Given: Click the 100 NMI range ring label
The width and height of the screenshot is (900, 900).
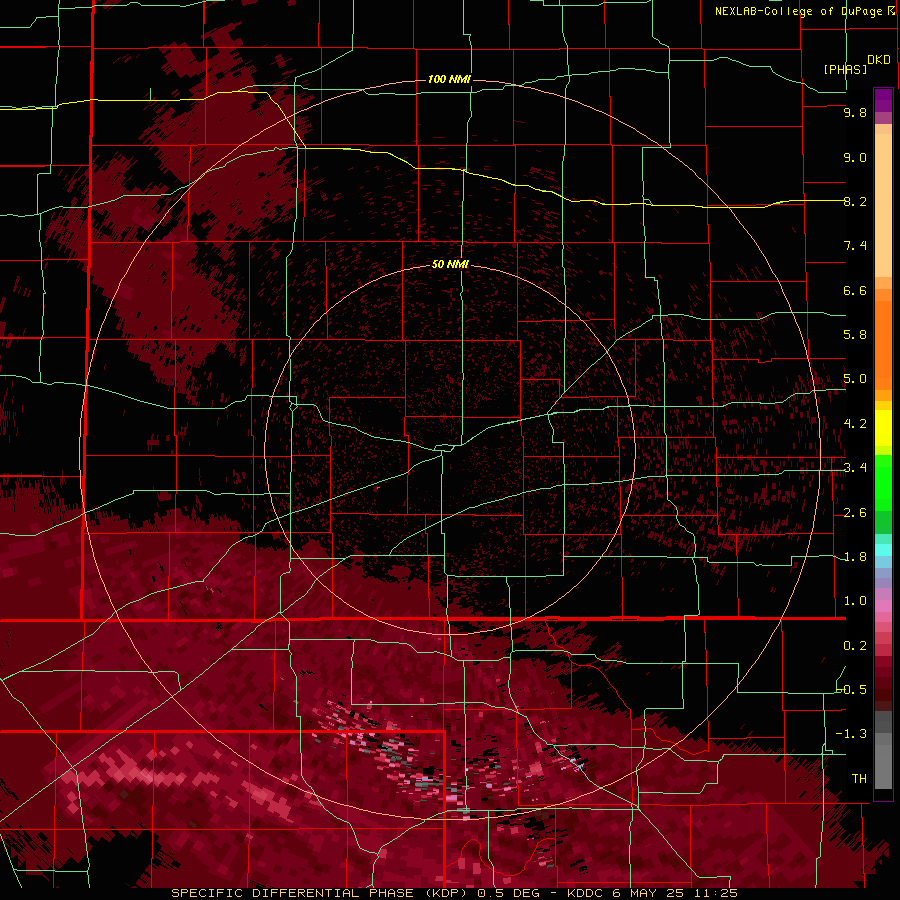Looking at the screenshot, I should pyautogui.click(x=449, y=79).
